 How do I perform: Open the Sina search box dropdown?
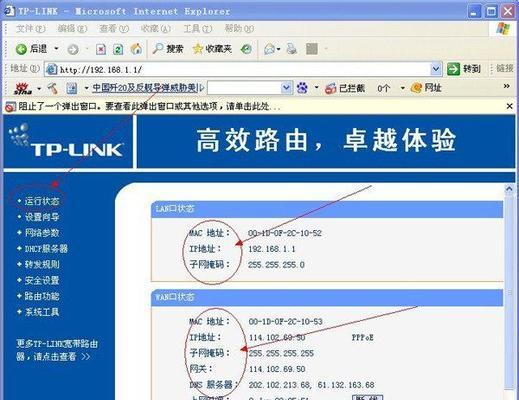(286, 88)
